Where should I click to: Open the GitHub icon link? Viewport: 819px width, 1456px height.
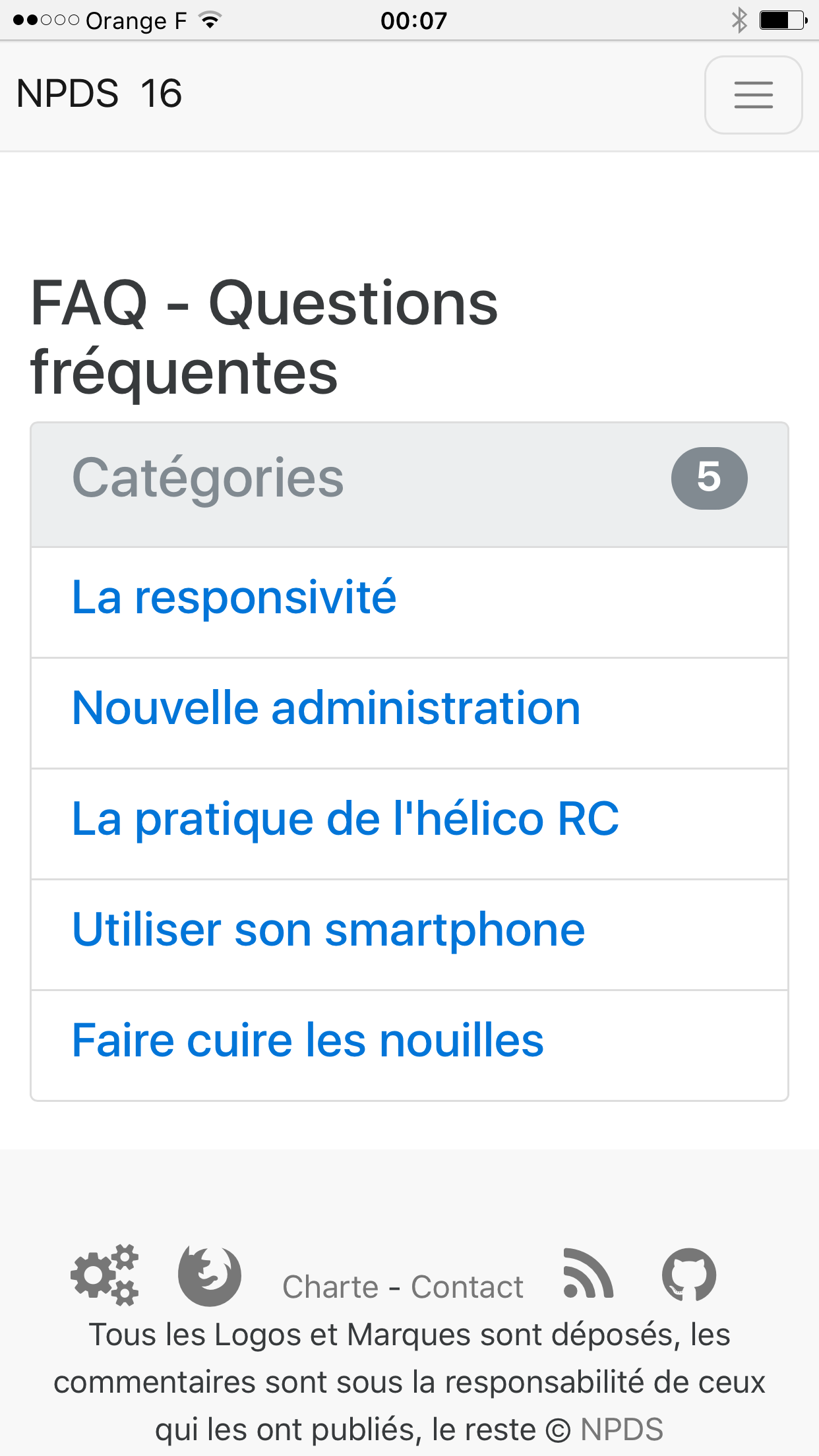coord(689,1274)
